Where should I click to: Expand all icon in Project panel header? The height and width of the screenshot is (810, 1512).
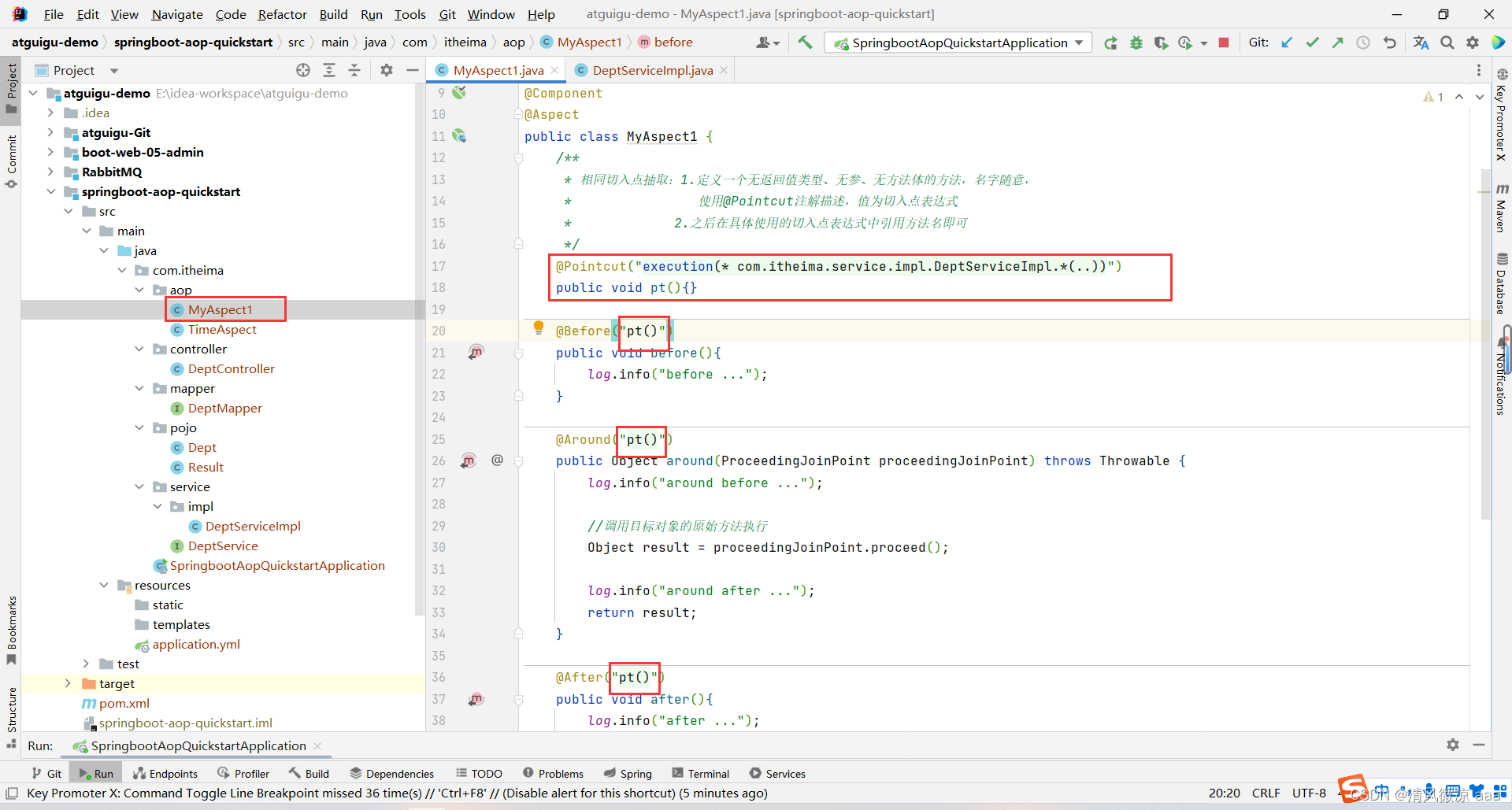tap(329, 70)
